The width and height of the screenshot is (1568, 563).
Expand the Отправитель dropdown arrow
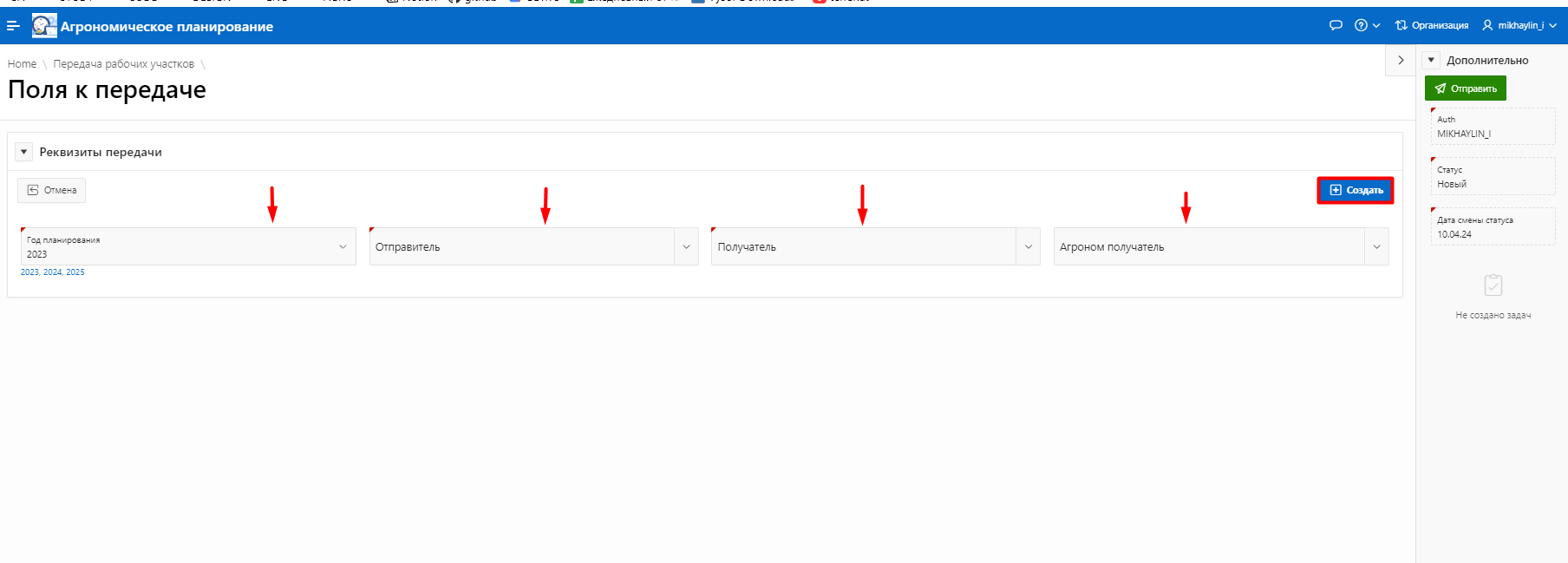click(686, 247)
